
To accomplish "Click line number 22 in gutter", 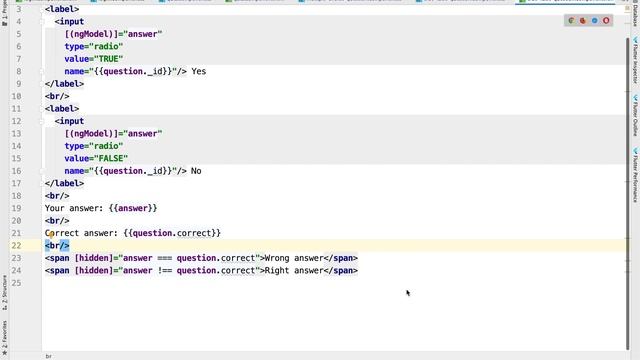I will (16, 246).
